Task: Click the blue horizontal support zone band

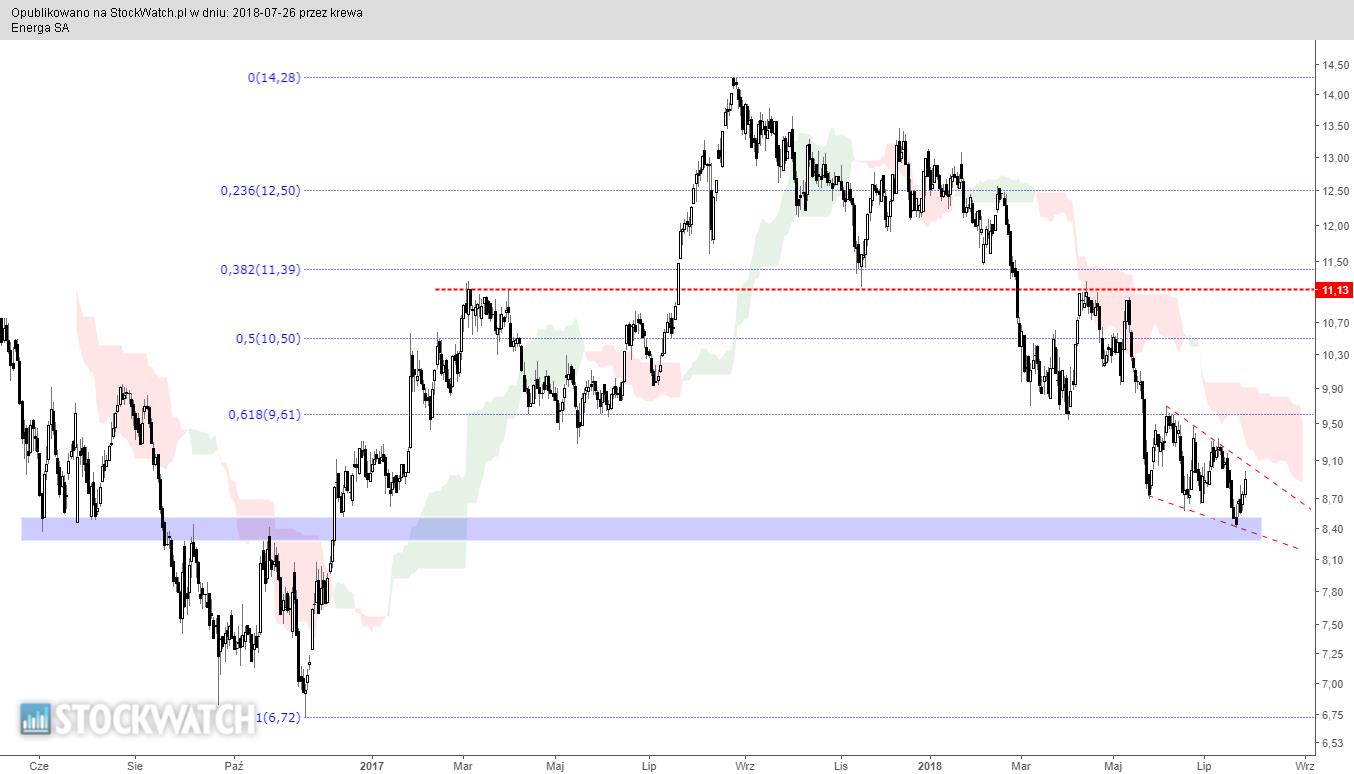Action: tap(641, 529)
